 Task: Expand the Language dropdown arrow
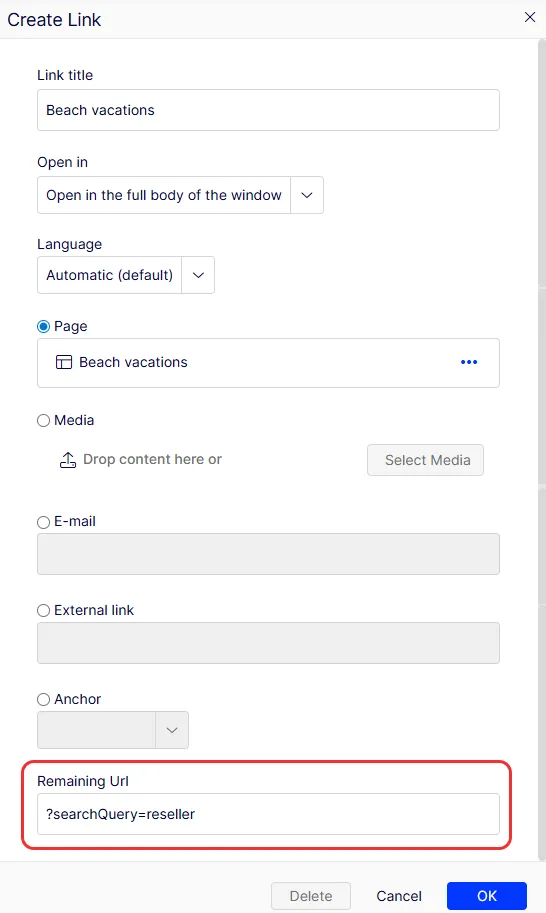pyautogui.click(x=198, y=275)
